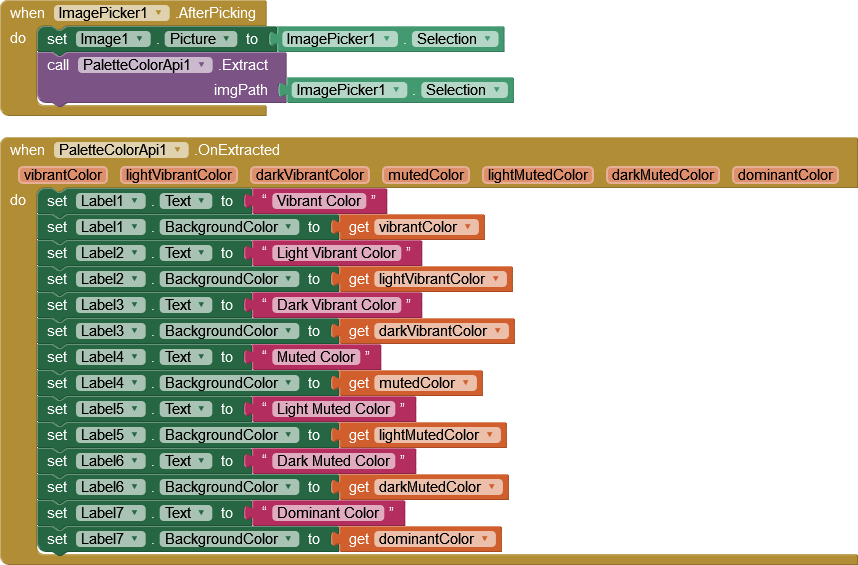858x565 pixels.
Task: Open ImagePicker1 dropdown in set Image1 Picture row
Action: (339, 39)
